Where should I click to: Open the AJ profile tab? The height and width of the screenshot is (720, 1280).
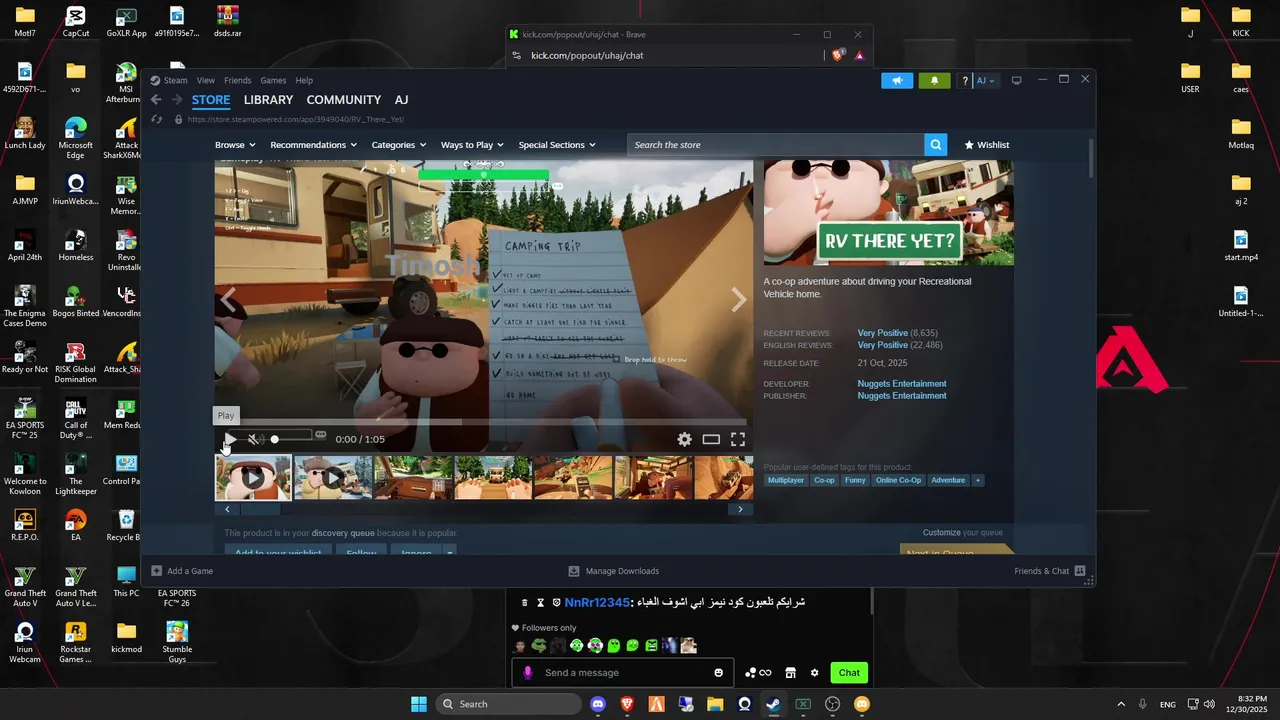pyautogui.click(x=401, y=100)
